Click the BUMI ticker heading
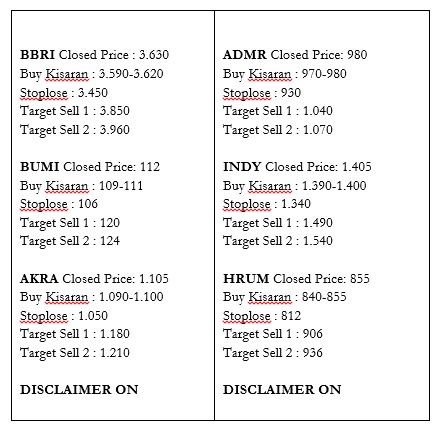Image resolution: width=439 pixels, height=427 pixels. point(40,167)
